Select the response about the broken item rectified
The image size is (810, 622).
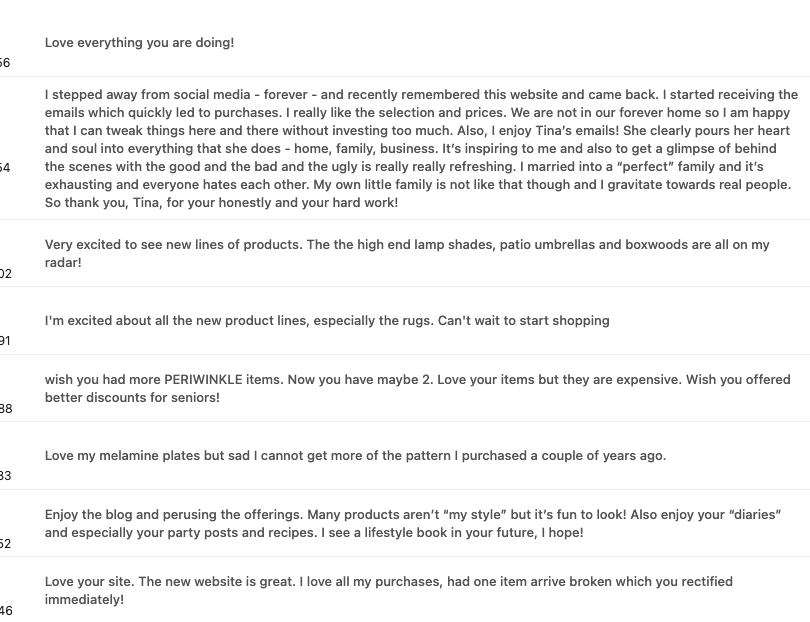[x=388, y=590]
